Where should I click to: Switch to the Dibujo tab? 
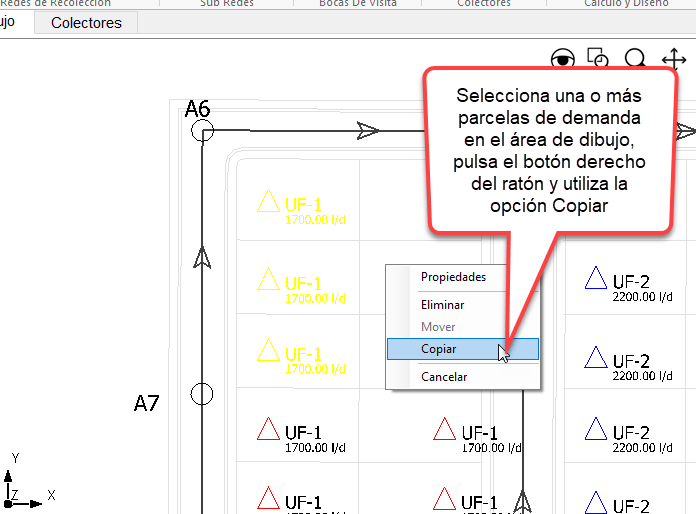click(x=8, y=22)
